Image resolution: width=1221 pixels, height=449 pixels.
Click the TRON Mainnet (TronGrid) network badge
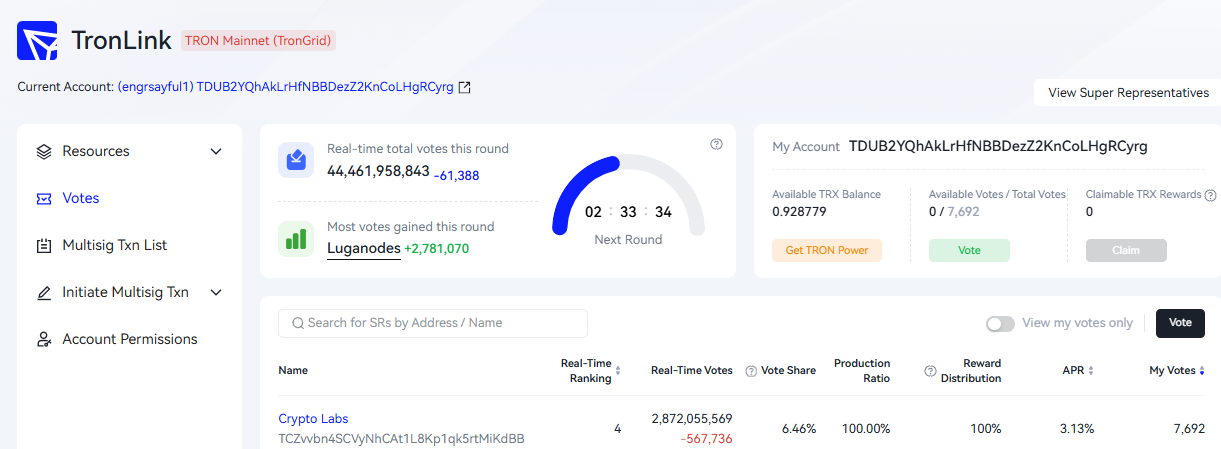point(257,41)
